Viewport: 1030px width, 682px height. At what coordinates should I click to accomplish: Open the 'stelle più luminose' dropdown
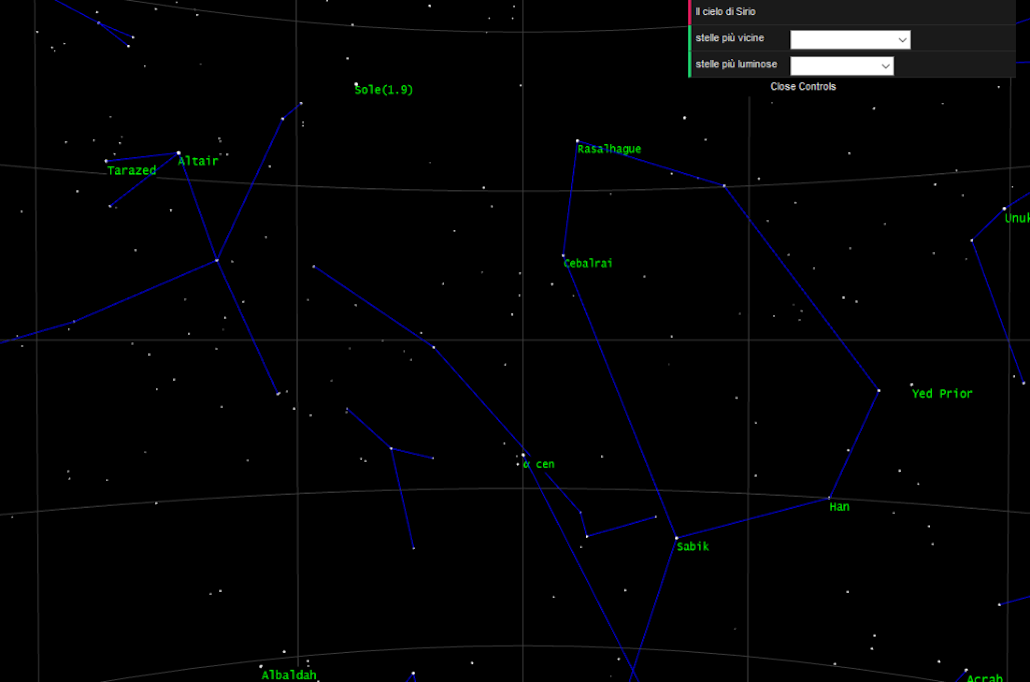click(841, 66)
